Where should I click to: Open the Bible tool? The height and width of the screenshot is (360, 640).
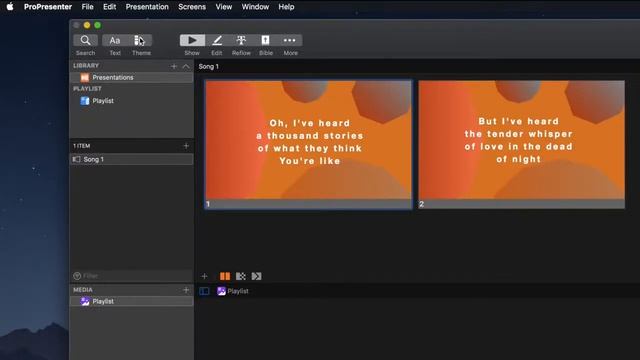point(266,40)
